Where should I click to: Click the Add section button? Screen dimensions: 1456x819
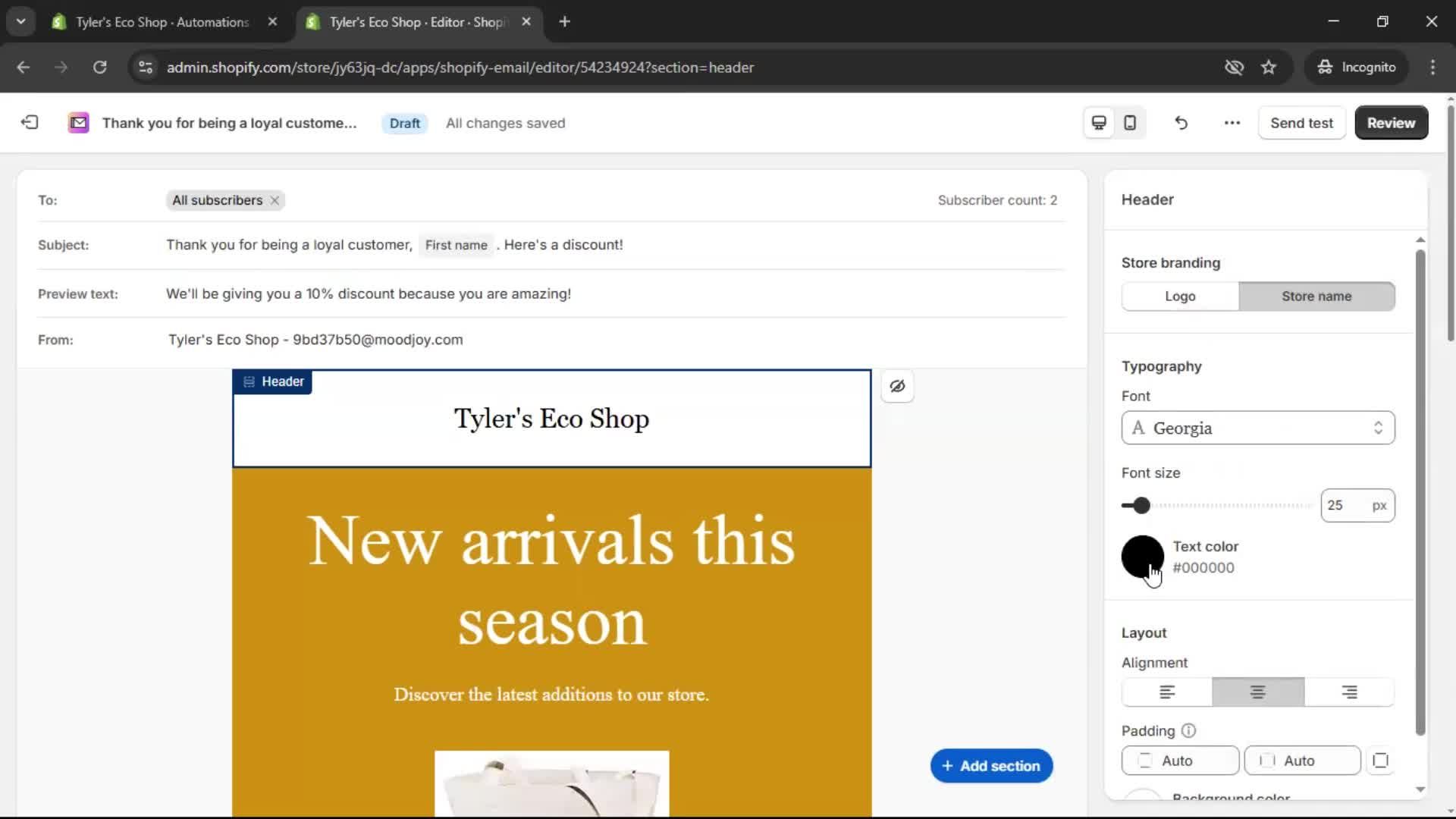990,765
